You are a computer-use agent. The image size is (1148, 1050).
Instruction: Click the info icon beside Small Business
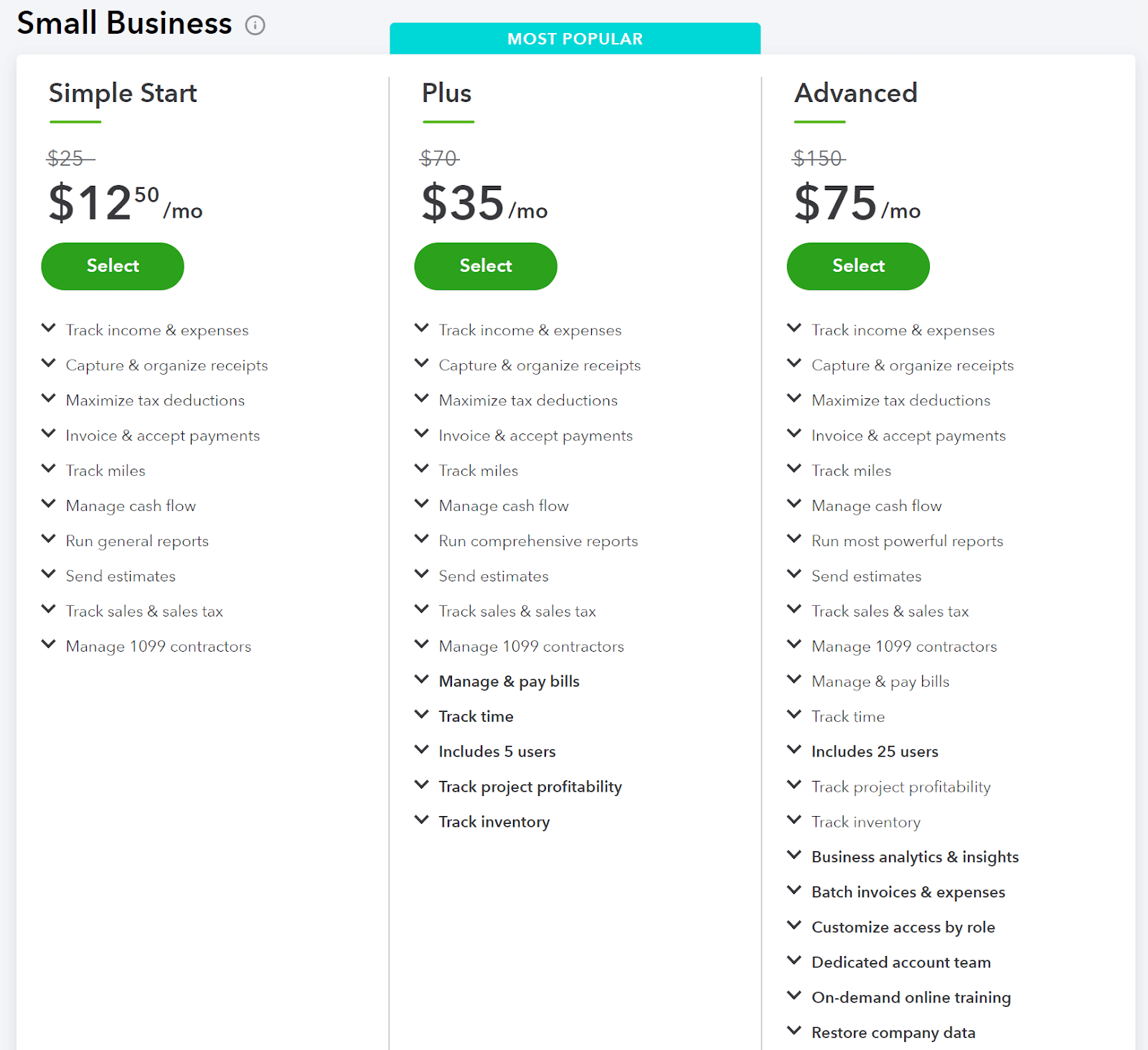click(x=255, y=24)
